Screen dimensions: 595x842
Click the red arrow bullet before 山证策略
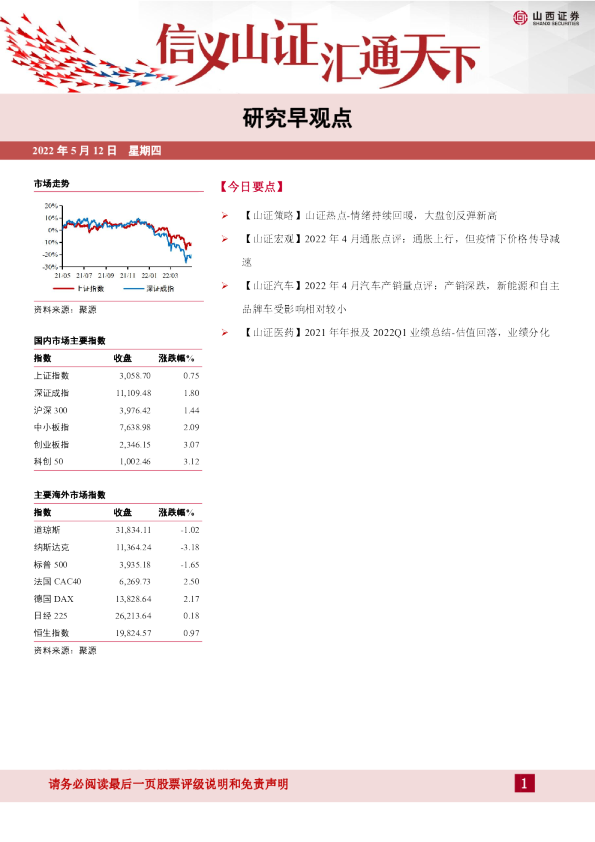point(225,215)
